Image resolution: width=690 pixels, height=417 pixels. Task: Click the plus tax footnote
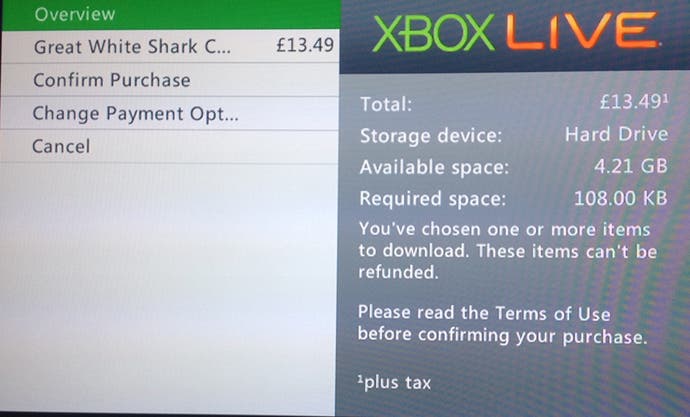pos(394,382)
